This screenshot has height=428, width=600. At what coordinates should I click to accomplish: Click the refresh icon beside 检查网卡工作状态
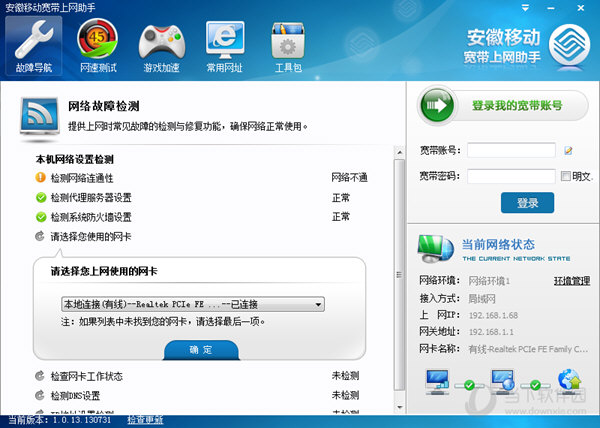click(40, 376)
